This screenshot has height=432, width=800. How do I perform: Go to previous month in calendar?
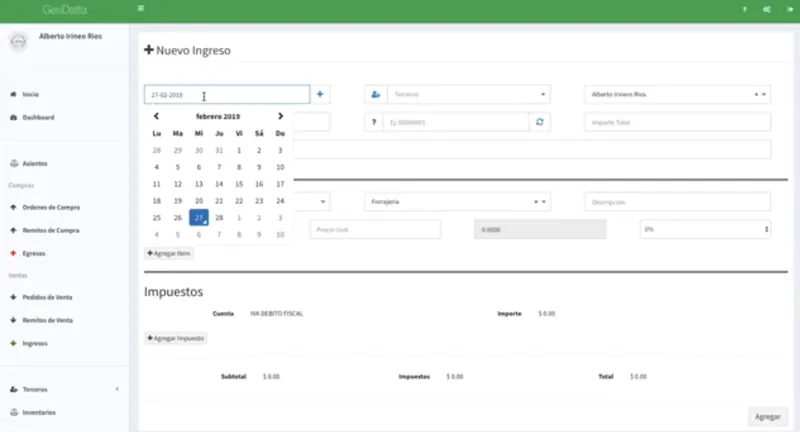157,116
